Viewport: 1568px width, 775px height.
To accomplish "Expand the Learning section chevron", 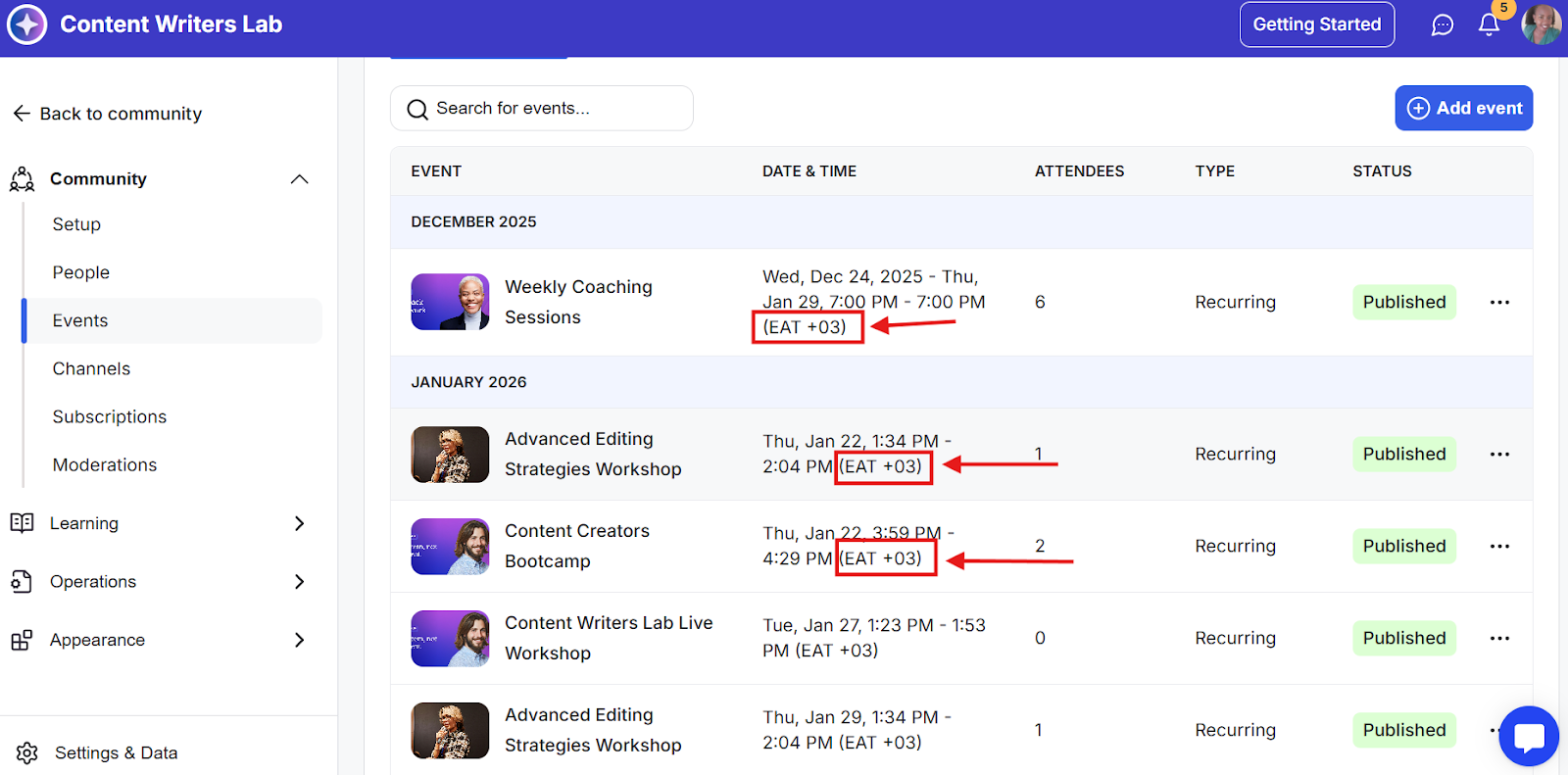I will 300,523.
